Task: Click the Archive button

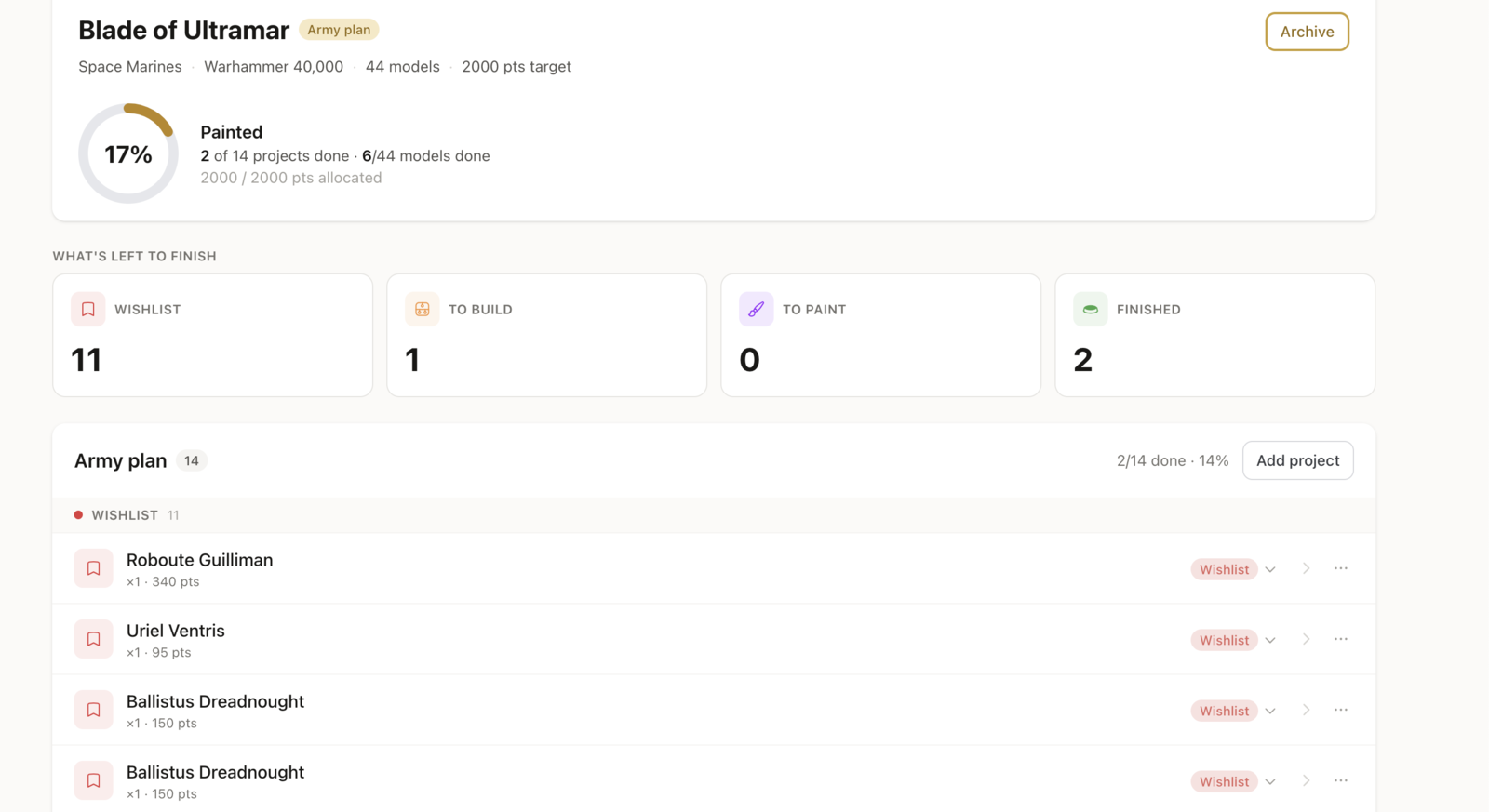Action: [x=1307, y=32]
